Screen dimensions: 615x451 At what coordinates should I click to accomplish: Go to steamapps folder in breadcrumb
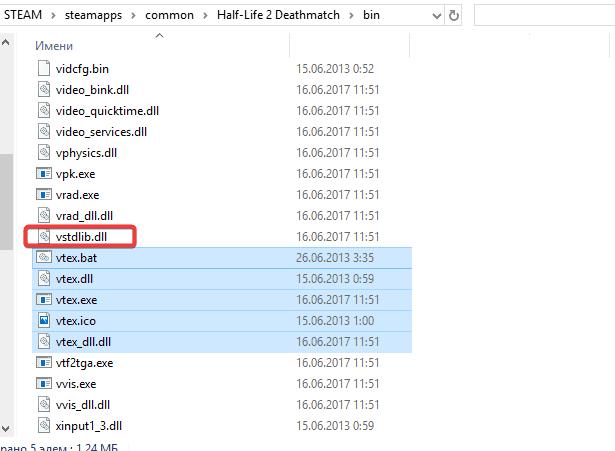pyautogui.click(x=93, y=15)
